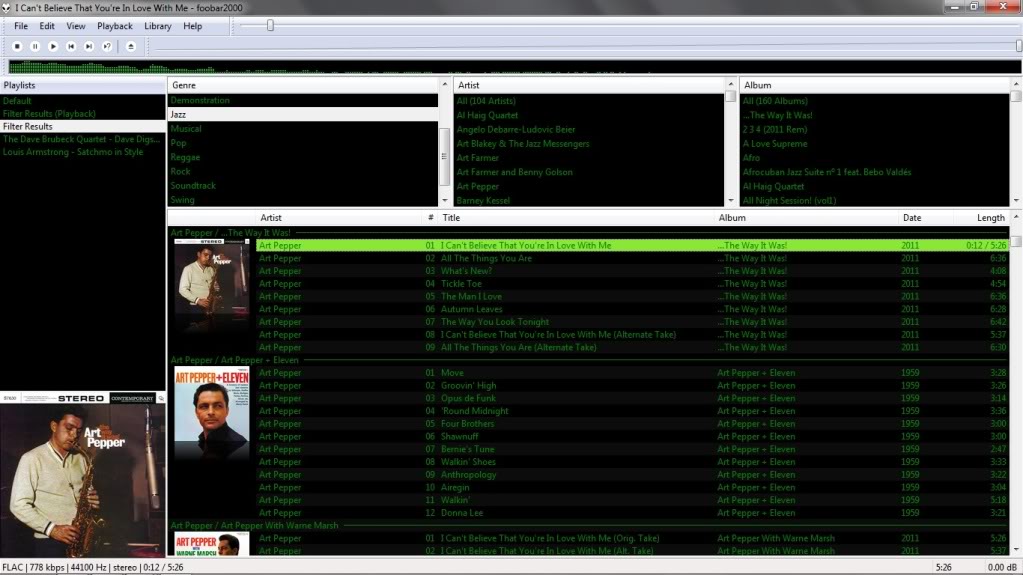Select track 09 Anthropology
Screen dimensions: 1023x575
(x=633, y=474)
